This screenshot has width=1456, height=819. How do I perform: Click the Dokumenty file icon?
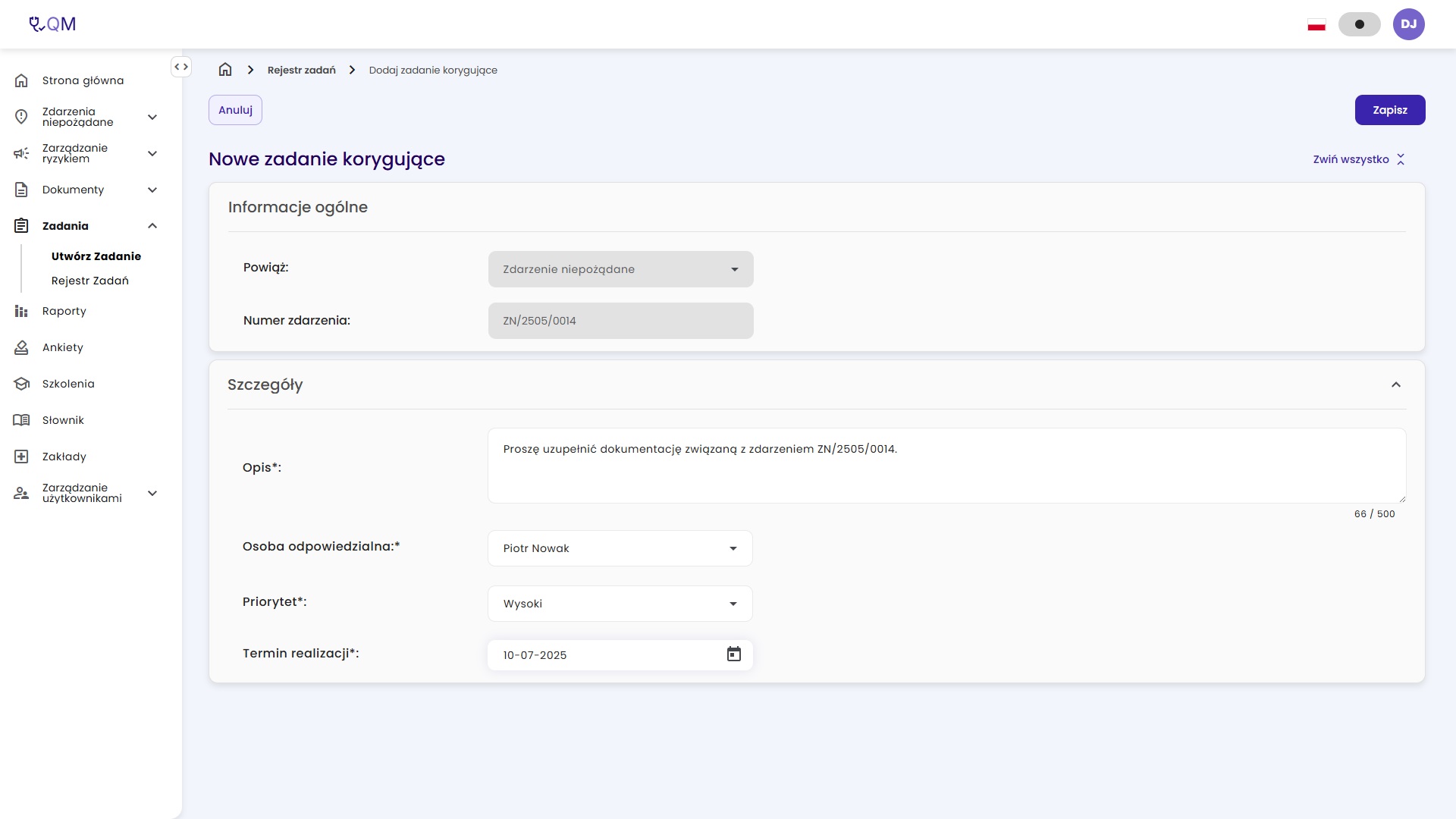point(21,190)
